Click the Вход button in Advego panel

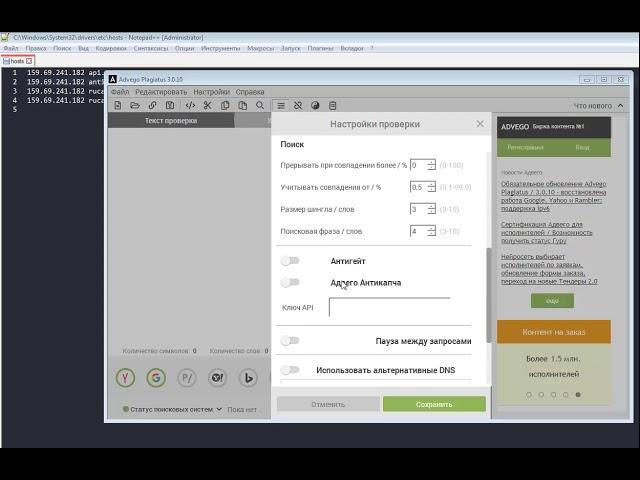tap(582, 147)
